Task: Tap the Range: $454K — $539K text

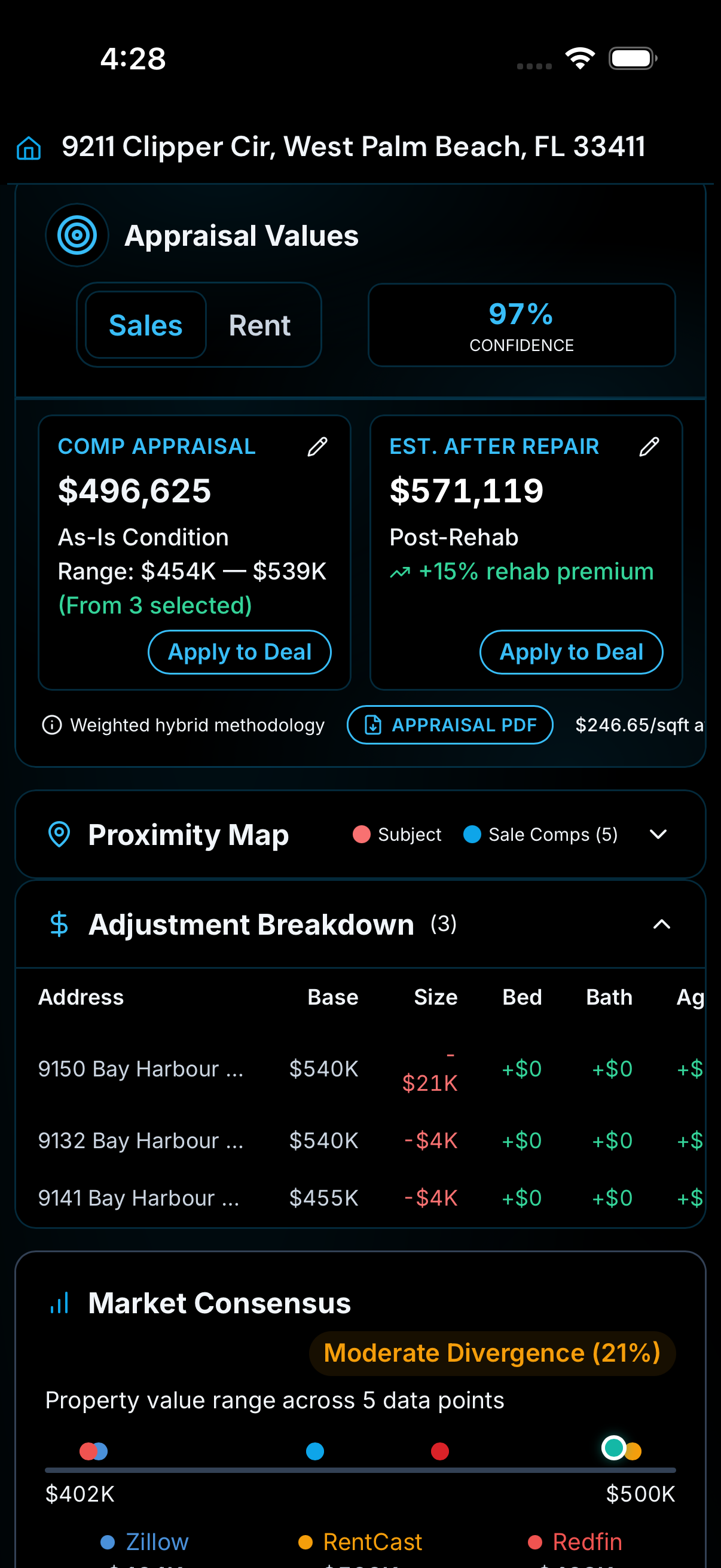Action: point(193,571)
